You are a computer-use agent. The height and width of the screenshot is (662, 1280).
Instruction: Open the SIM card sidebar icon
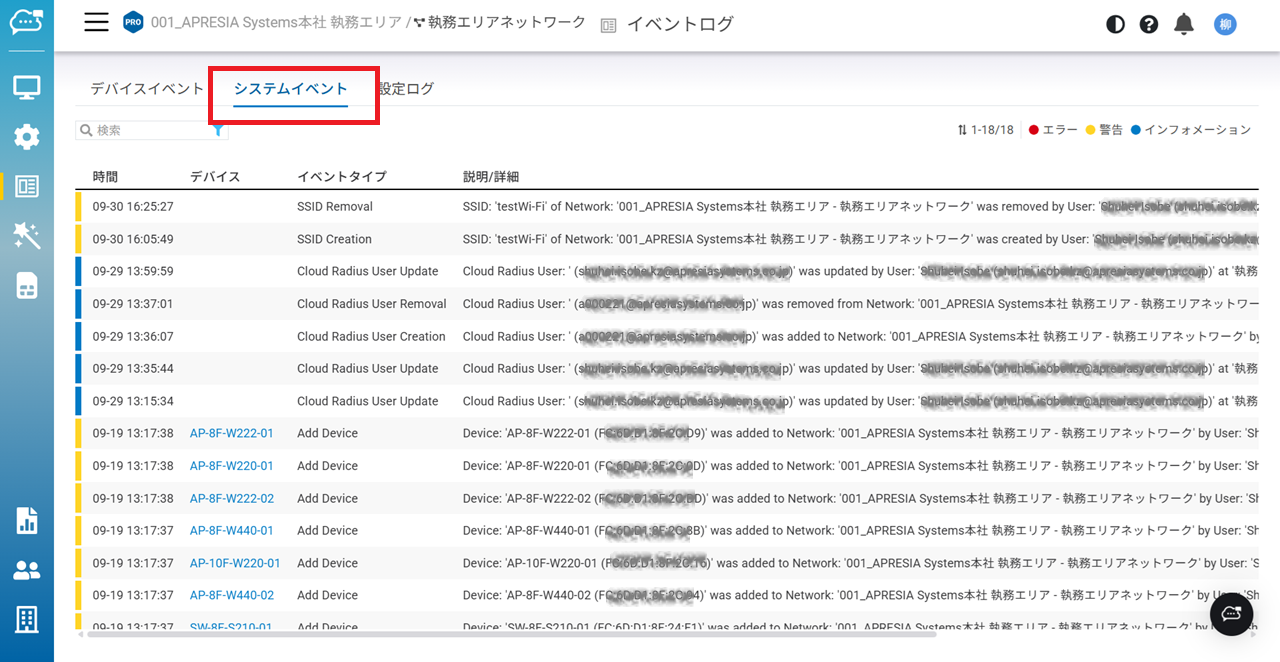click(27, 285)
